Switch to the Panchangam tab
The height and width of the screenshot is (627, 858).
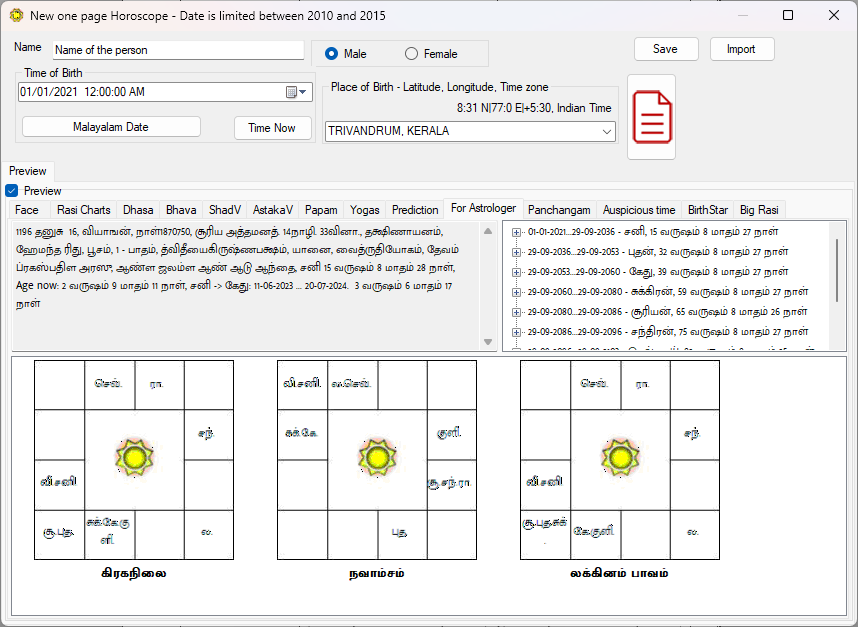click(x=559, y=210)
